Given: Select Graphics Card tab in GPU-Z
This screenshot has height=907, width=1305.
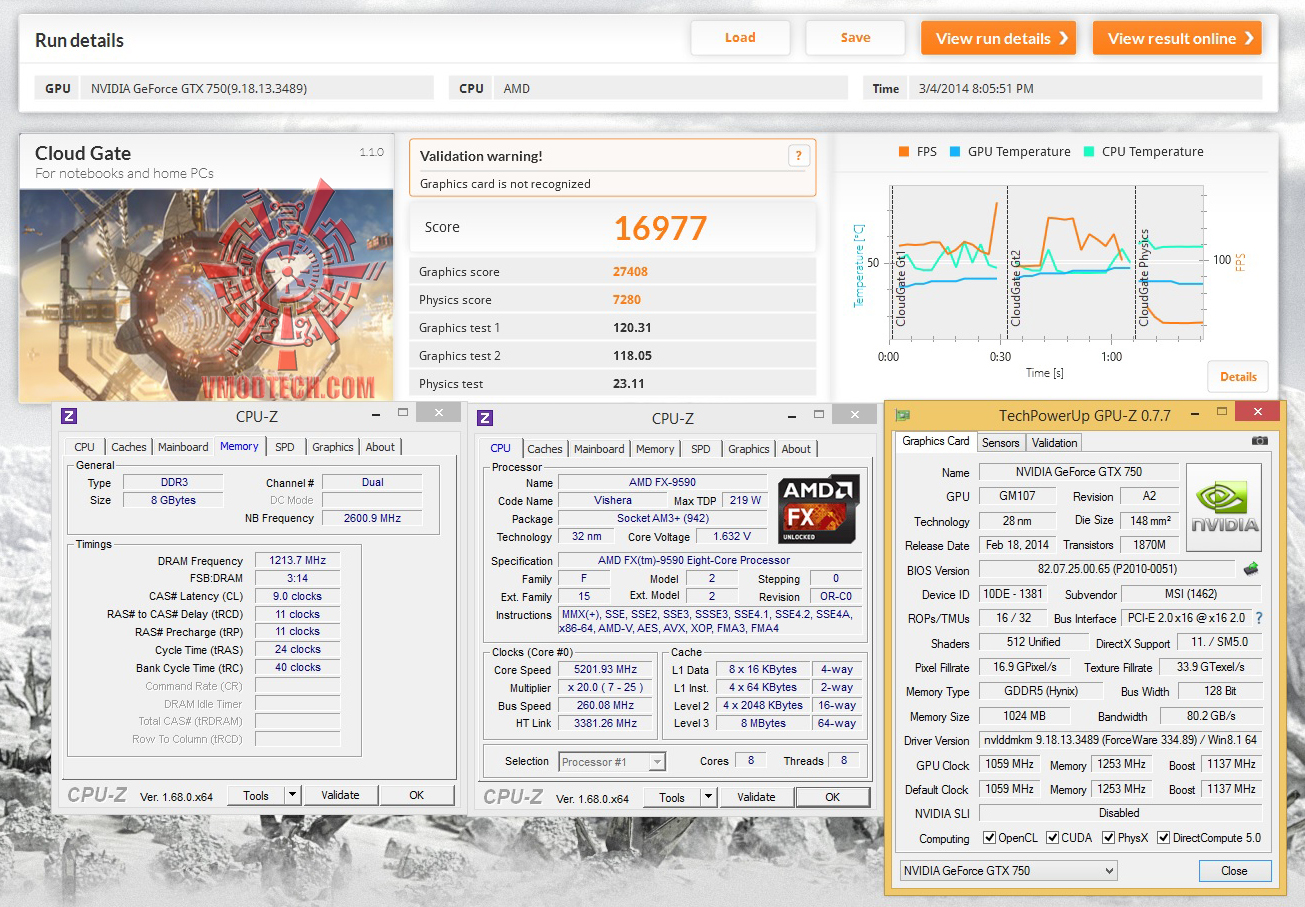Looking at the screenshot, I should tap(936, 441).
